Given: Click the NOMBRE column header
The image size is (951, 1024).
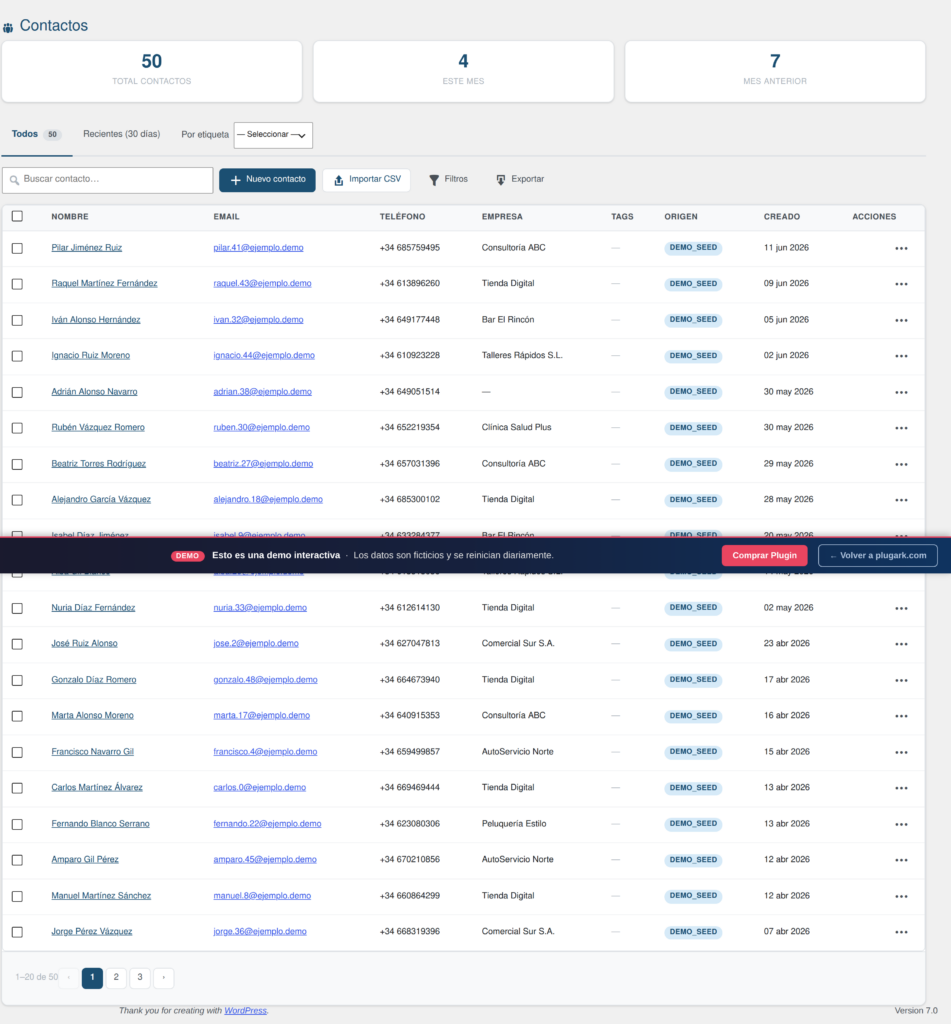Looking at the screenshot, I should click(x=70, y=217).
